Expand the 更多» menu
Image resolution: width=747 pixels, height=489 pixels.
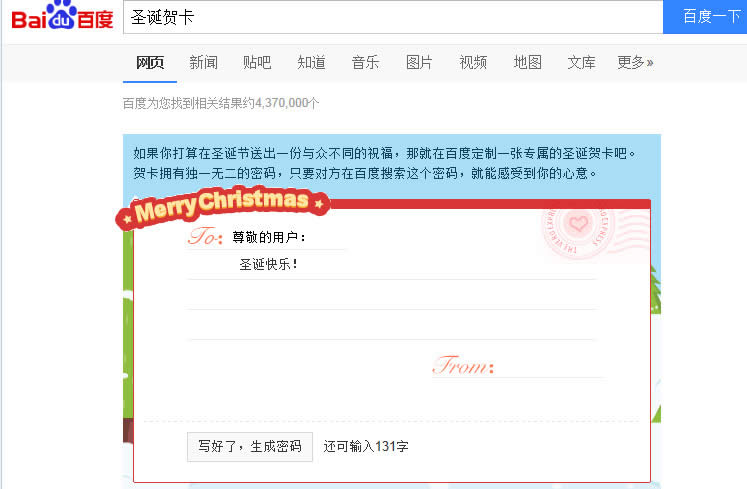[636, 62]
